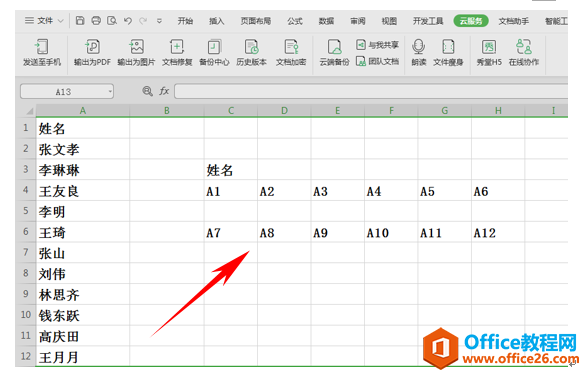Switch to the 插入 tab
The image size is (586, 376).
216,21
